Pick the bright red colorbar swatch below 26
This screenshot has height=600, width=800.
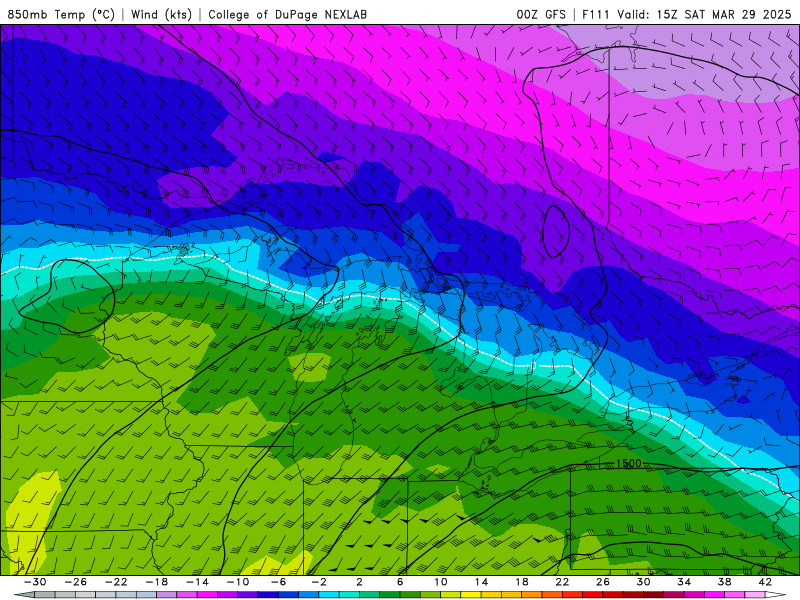593,595
